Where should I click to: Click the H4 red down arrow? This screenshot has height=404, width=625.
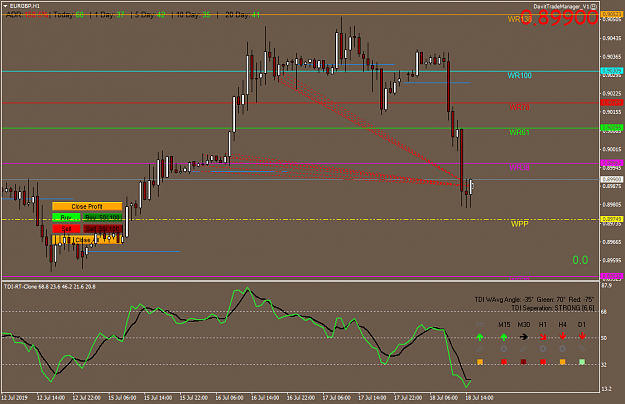click(x=562, y=337)
